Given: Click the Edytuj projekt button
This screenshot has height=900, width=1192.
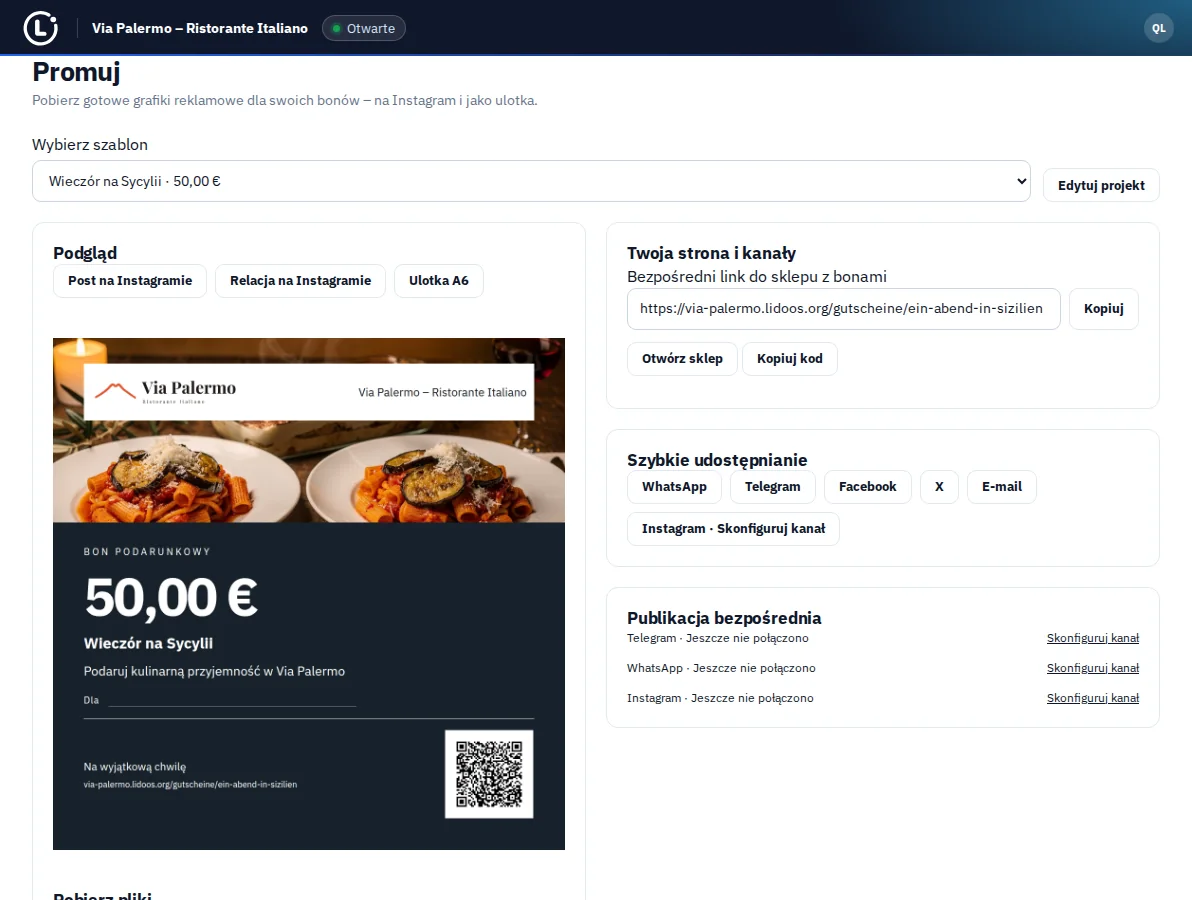Looking at the screenshot, I should [x=1101, y=185].
